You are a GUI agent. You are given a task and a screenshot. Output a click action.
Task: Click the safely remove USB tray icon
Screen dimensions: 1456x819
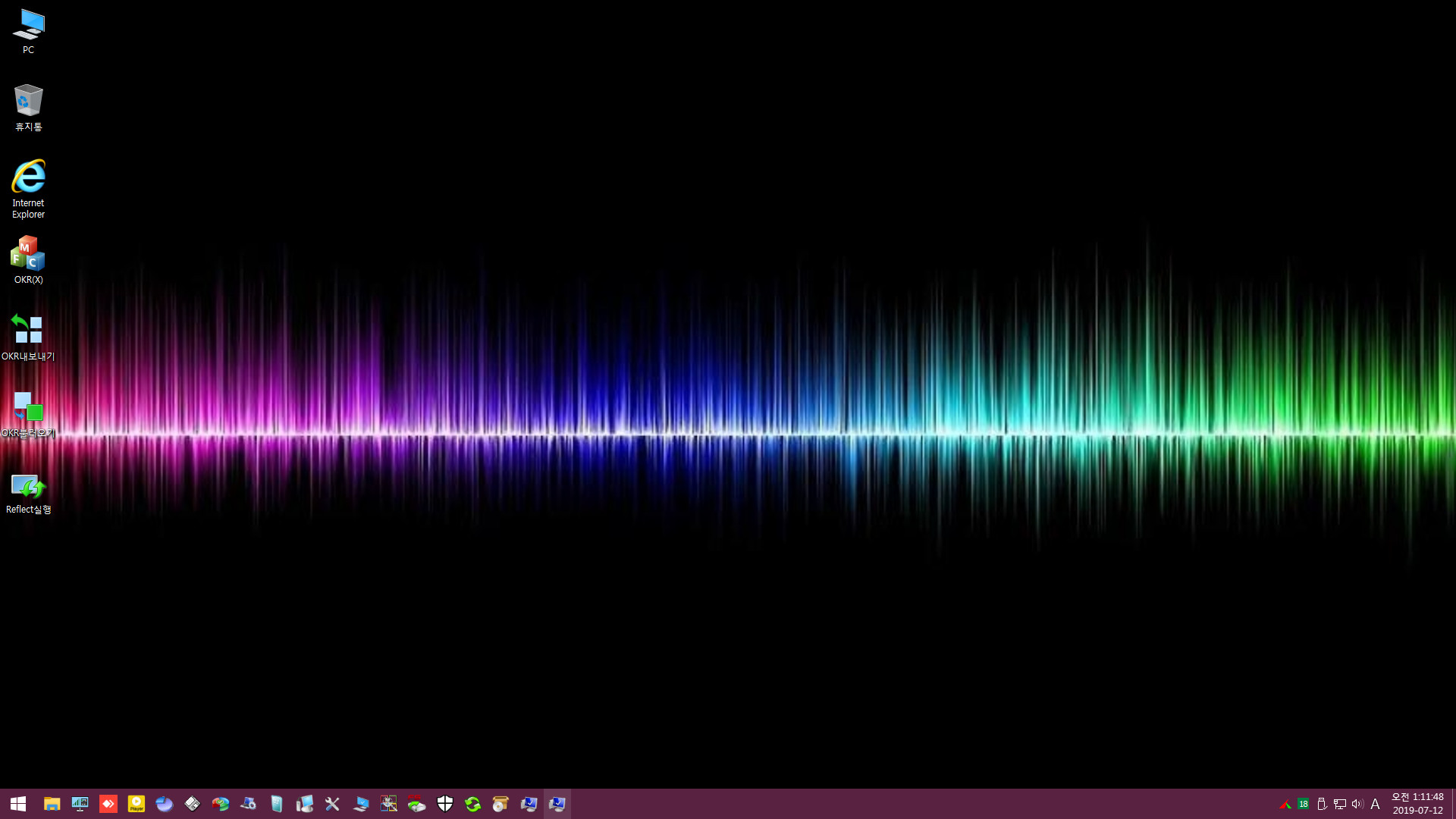[1321, 805]
